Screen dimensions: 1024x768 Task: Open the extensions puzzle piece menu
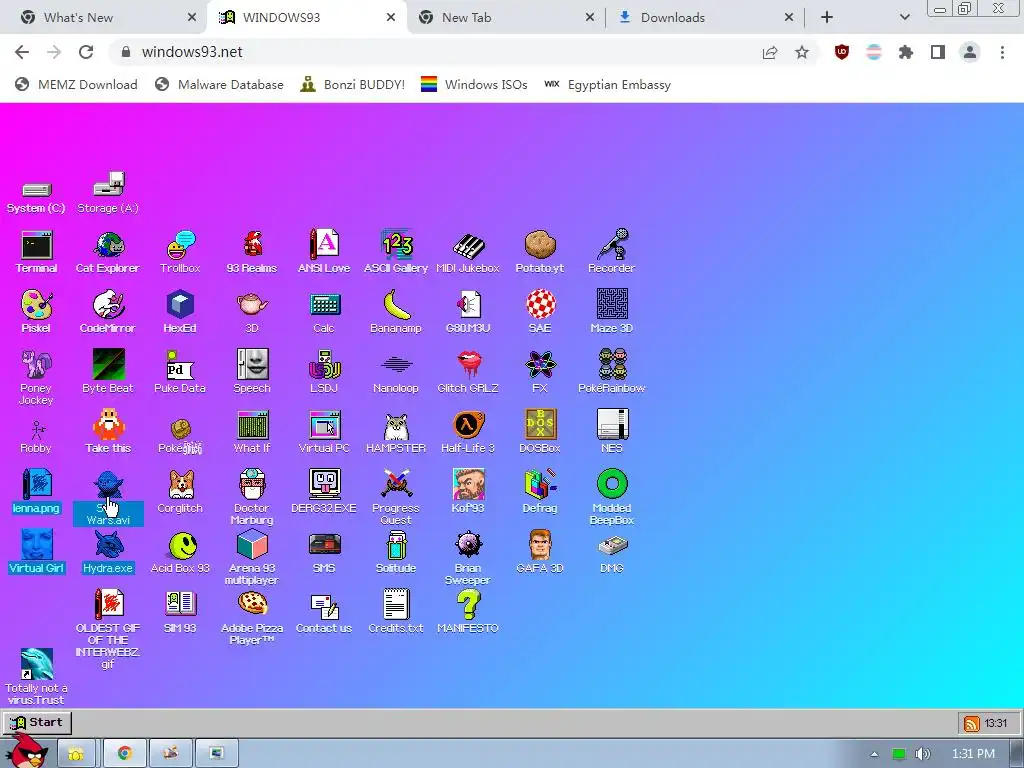[906, 52]
